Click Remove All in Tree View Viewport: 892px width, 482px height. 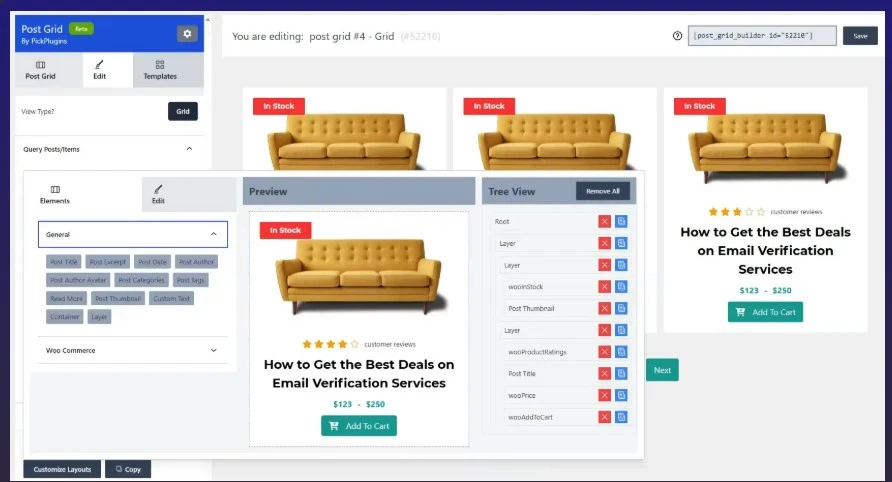(x=602, y=191)
